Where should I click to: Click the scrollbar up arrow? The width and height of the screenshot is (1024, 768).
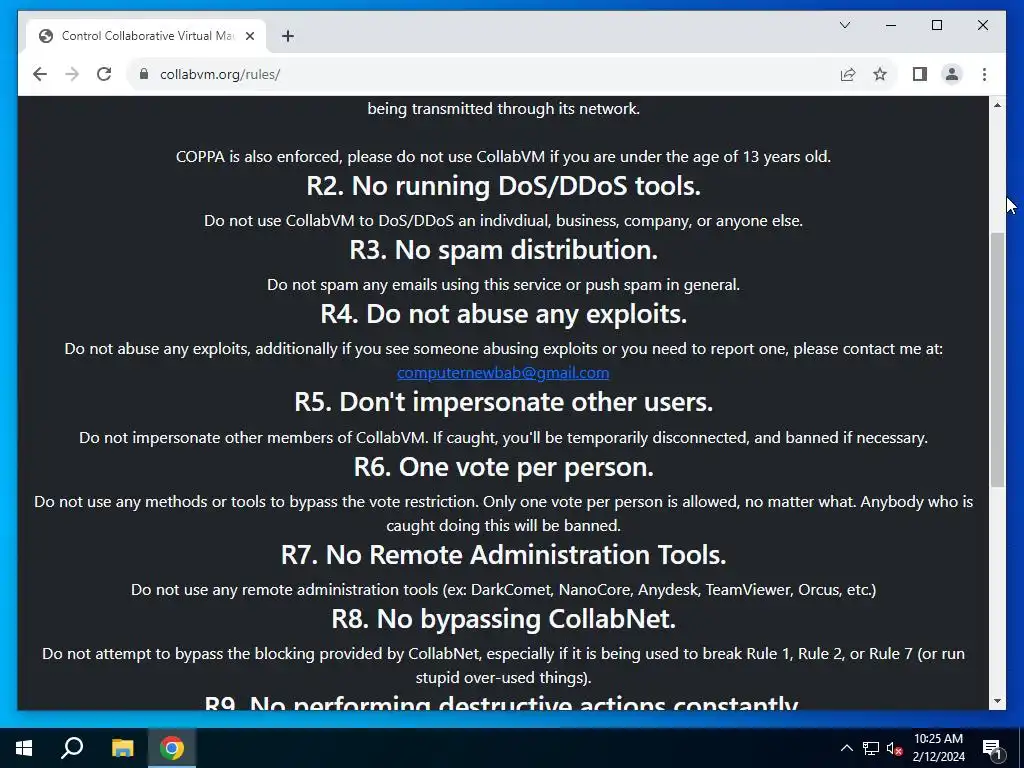(997, 104)
